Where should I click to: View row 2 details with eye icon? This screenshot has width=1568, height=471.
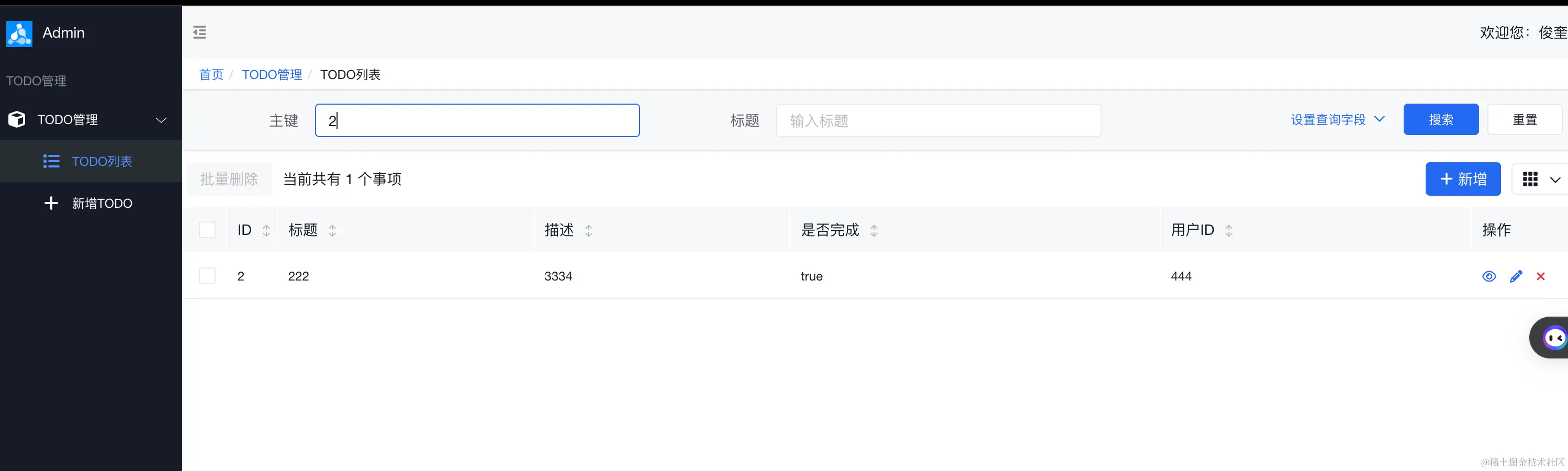coord(1489,276)
